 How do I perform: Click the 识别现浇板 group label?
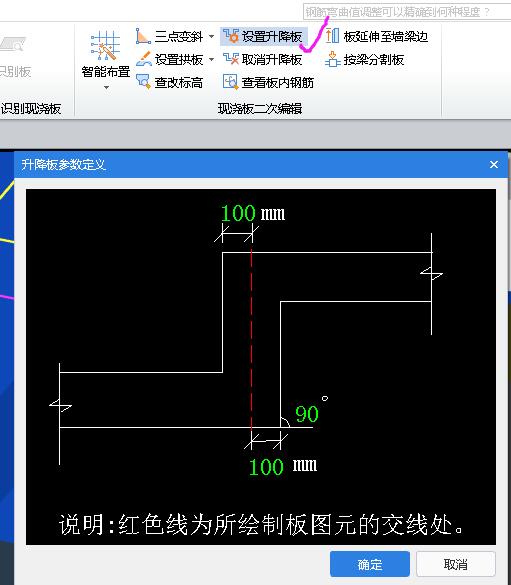coord(31,109)
